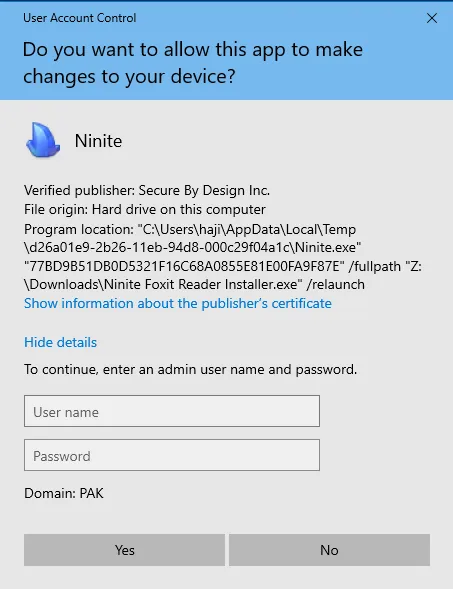Screen dimensions: 453x589
Task: Close the User Account Control dialog
Action: tap(432, 18)
